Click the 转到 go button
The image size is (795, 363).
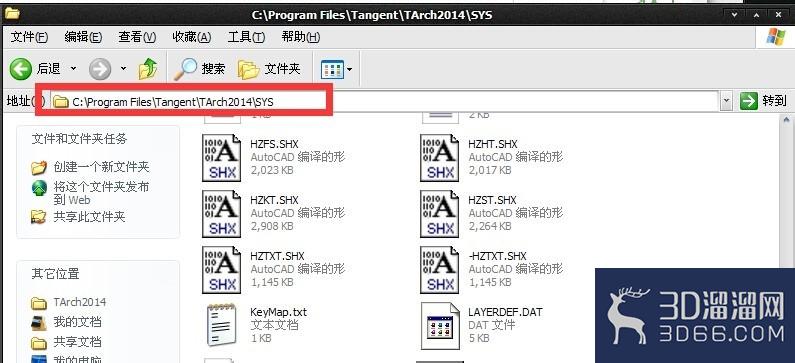click(x=763, y=101)
